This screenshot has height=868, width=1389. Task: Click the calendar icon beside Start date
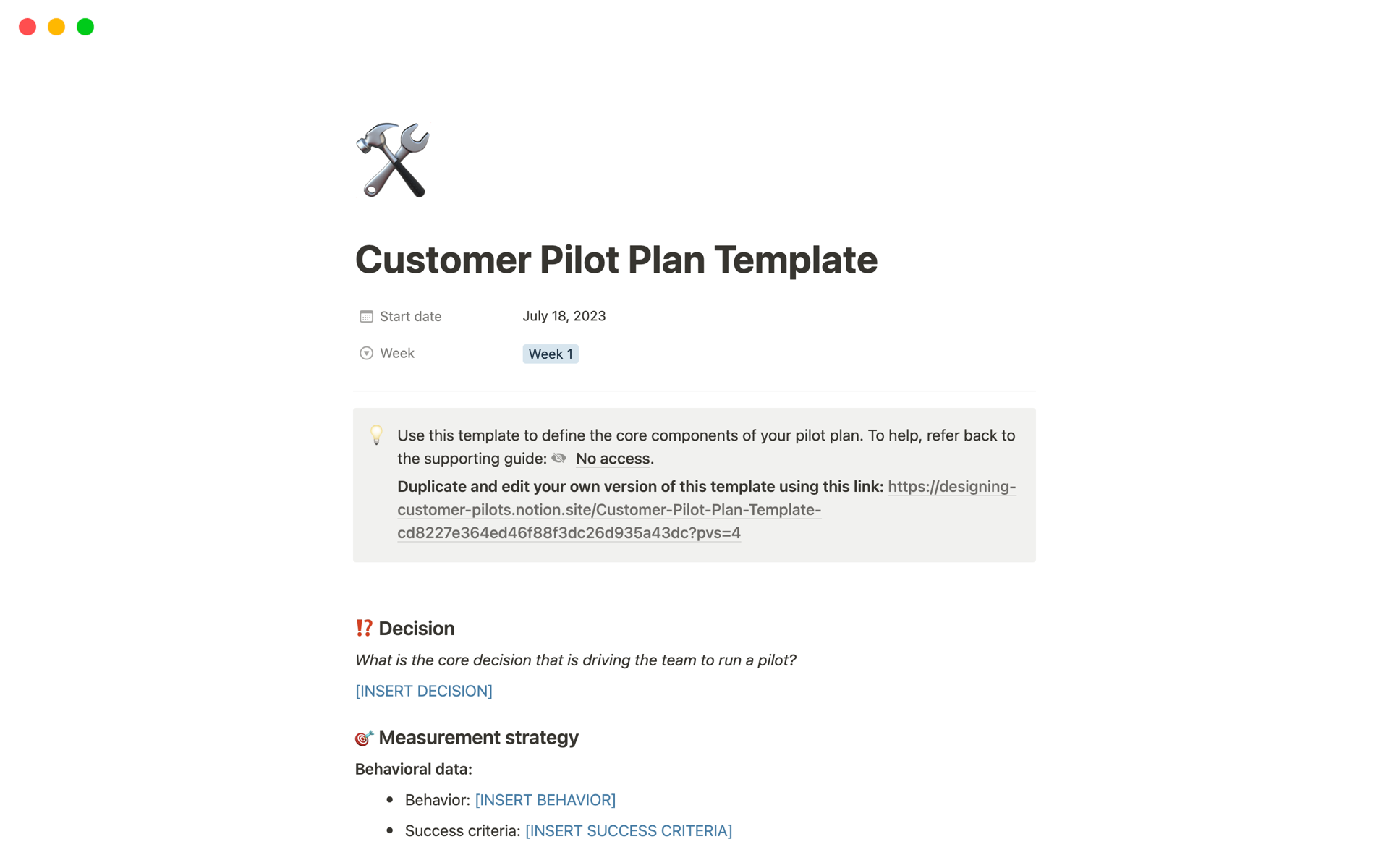[x=366, y=316]
